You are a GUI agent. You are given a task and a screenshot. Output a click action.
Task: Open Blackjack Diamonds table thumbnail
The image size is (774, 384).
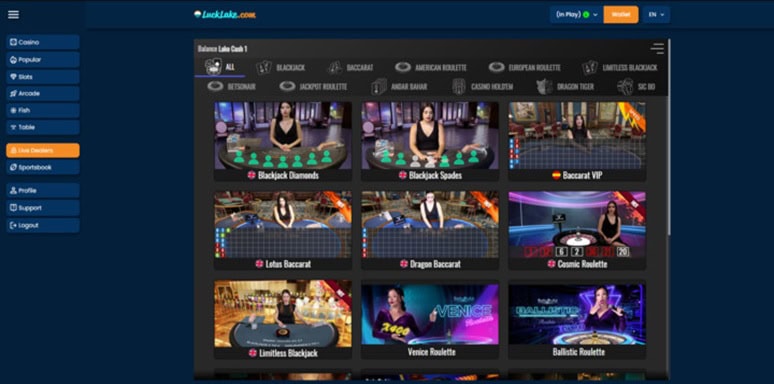(x=283, y=136)
